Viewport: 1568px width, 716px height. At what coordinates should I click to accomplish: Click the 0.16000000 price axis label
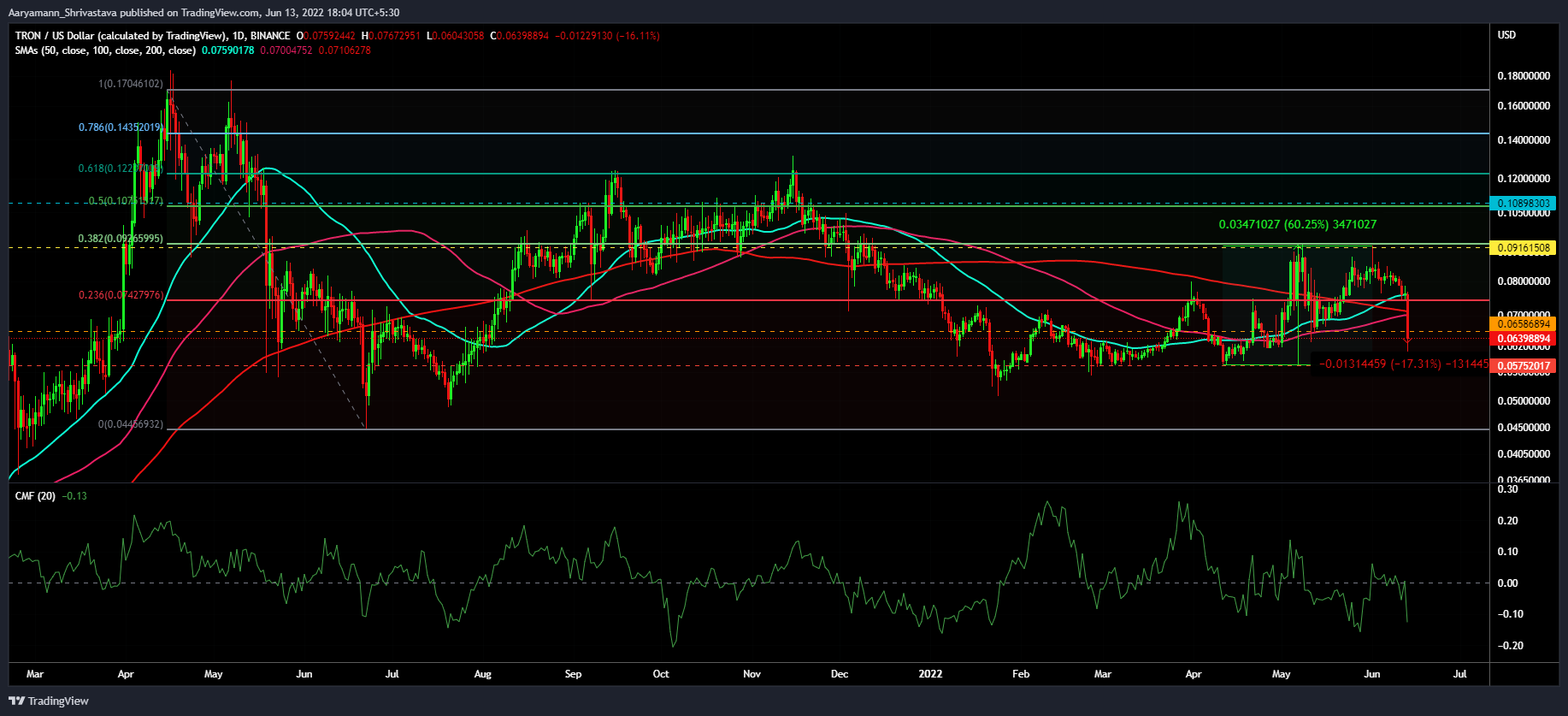pos(1524,106)
